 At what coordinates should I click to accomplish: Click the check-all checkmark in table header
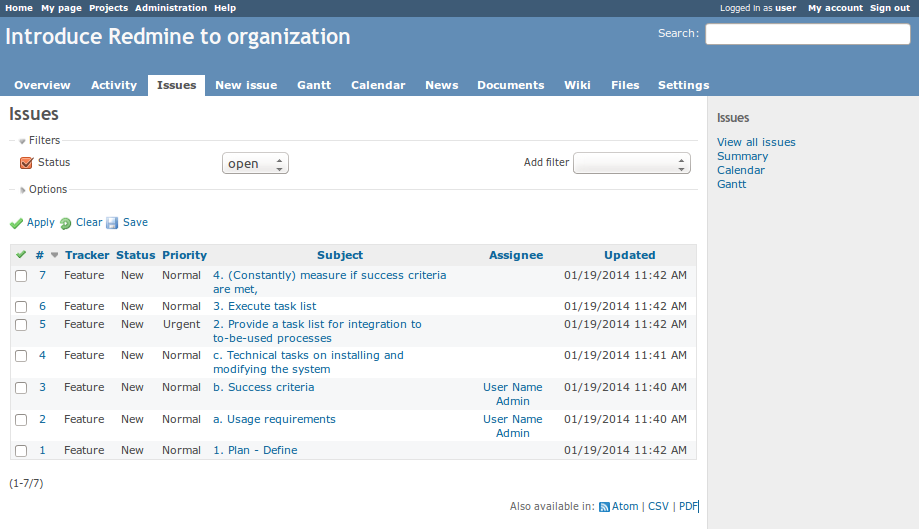(21, 255)
